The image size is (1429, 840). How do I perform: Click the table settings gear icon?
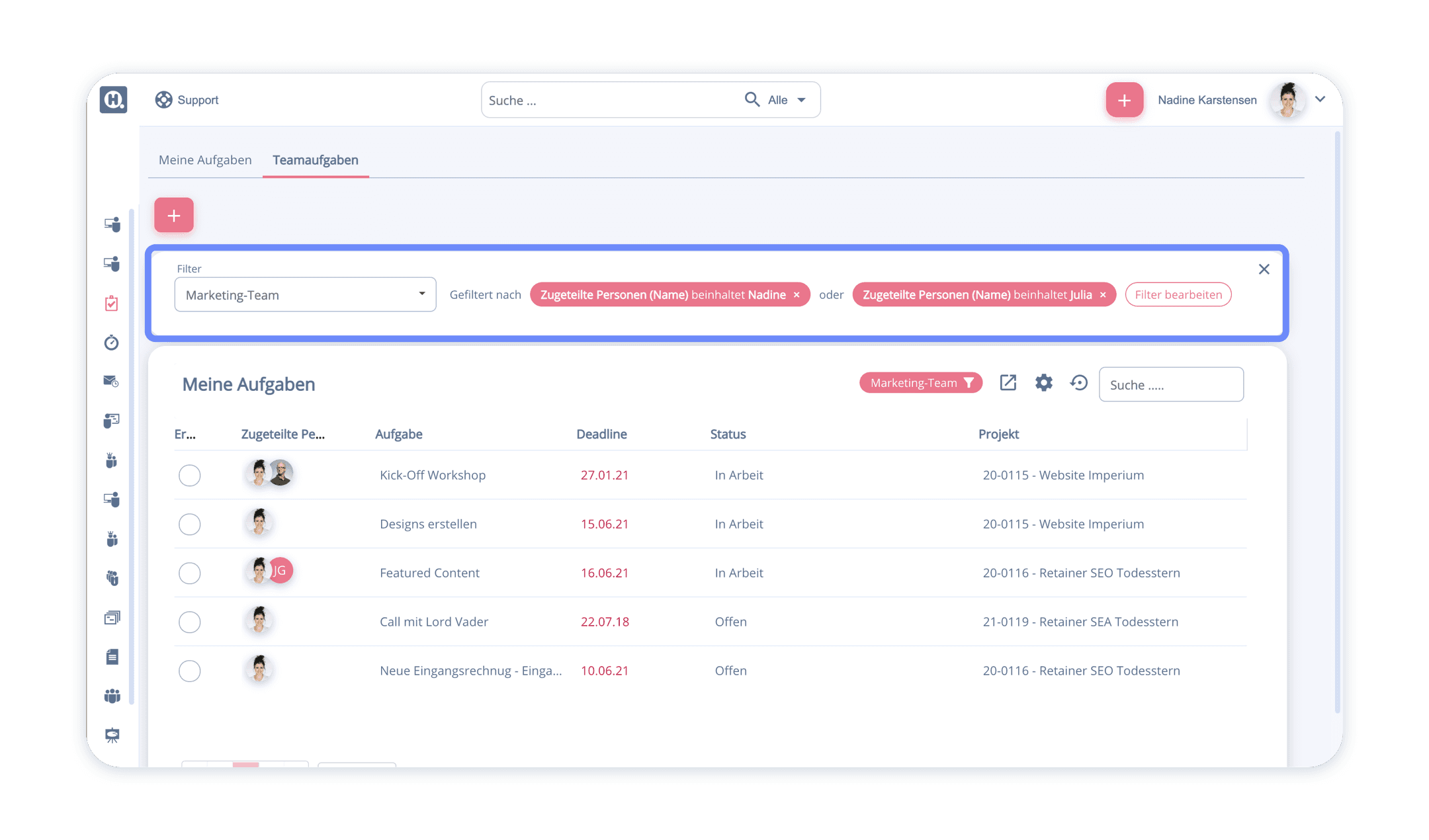[x=1043, y=383]
